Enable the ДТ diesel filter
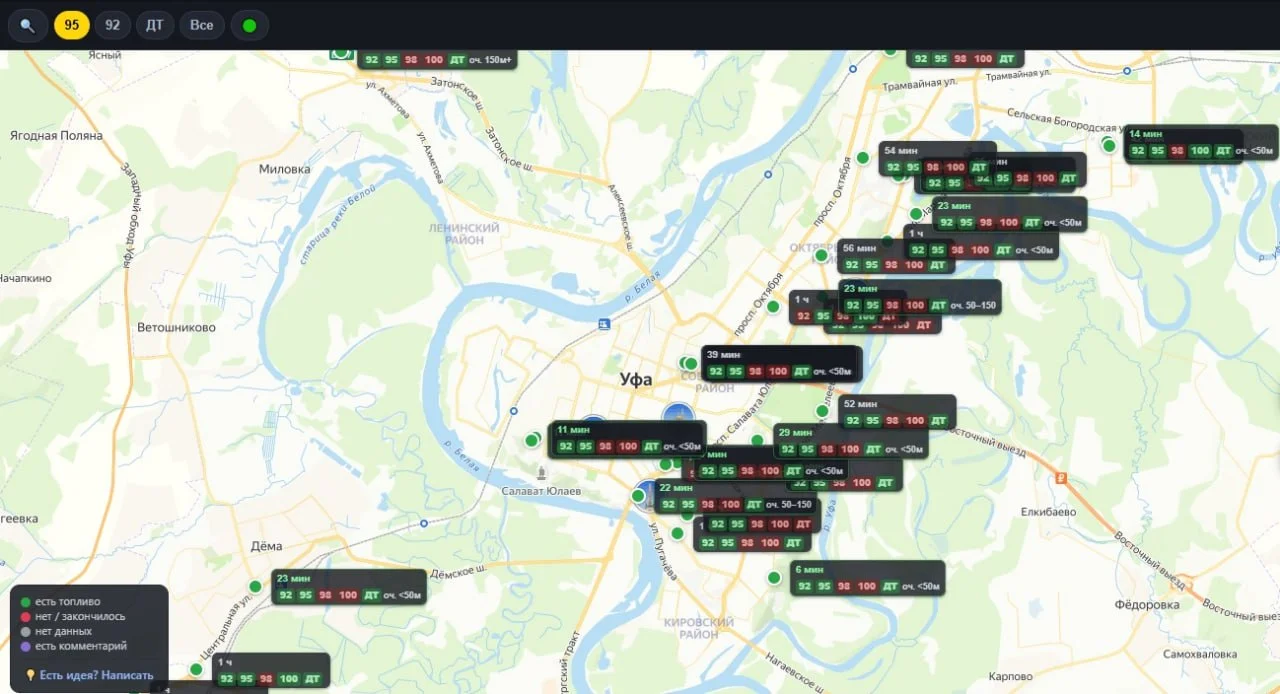The image size is (1280, 694). 154,25
